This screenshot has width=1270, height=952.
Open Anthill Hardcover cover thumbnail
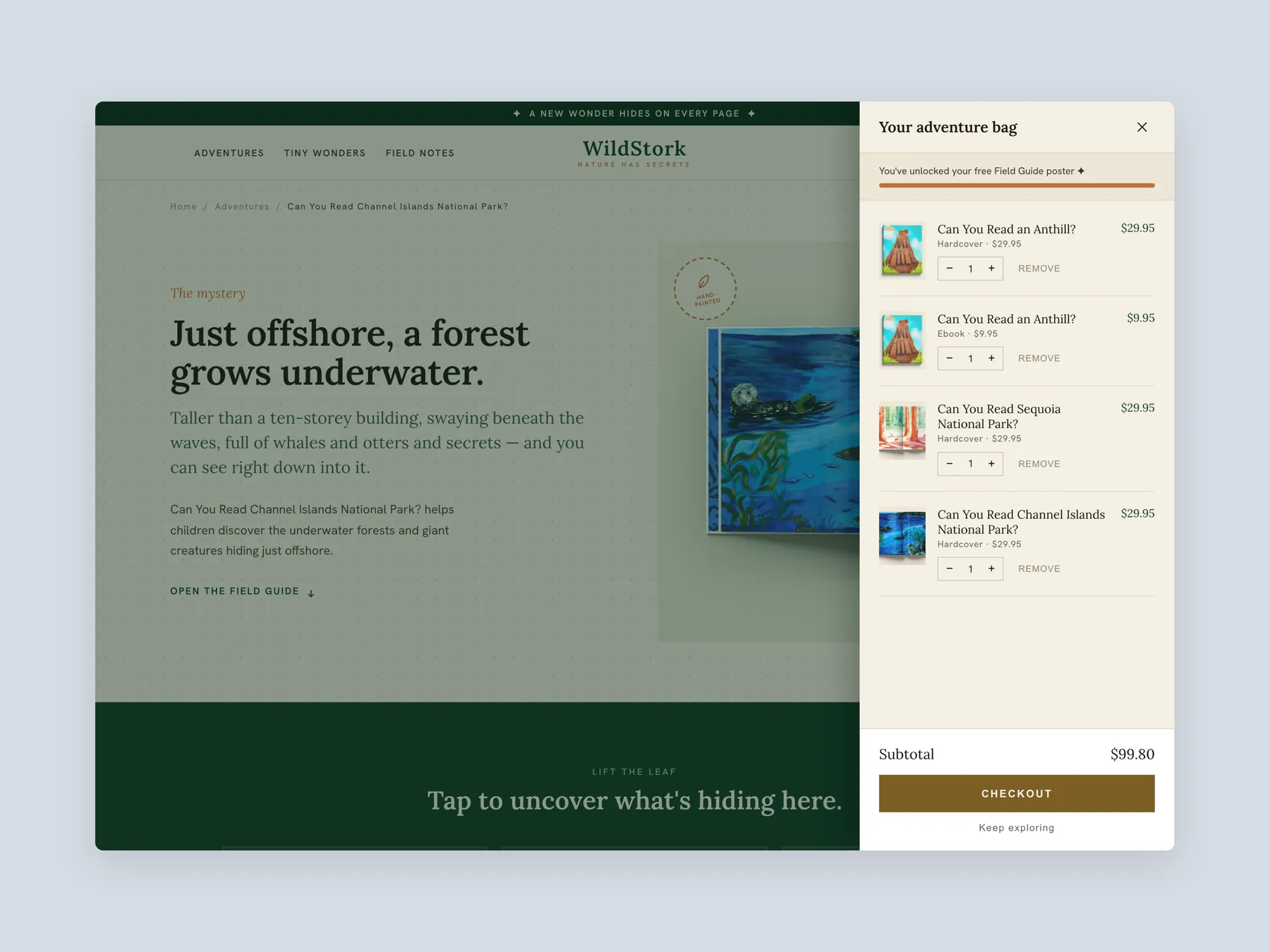click(902, 250)
